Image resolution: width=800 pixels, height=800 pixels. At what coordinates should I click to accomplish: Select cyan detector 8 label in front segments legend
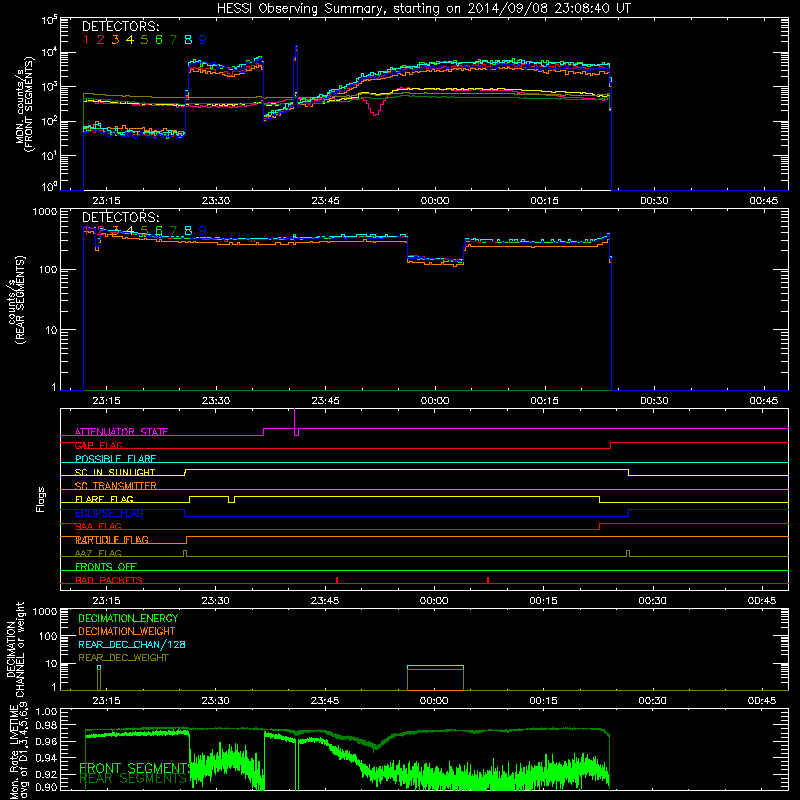pos(188,40)
